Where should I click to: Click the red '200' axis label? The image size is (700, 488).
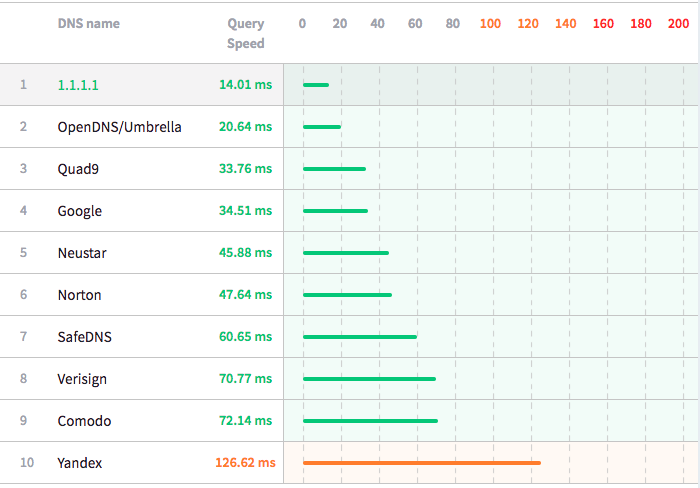point(679,24)
